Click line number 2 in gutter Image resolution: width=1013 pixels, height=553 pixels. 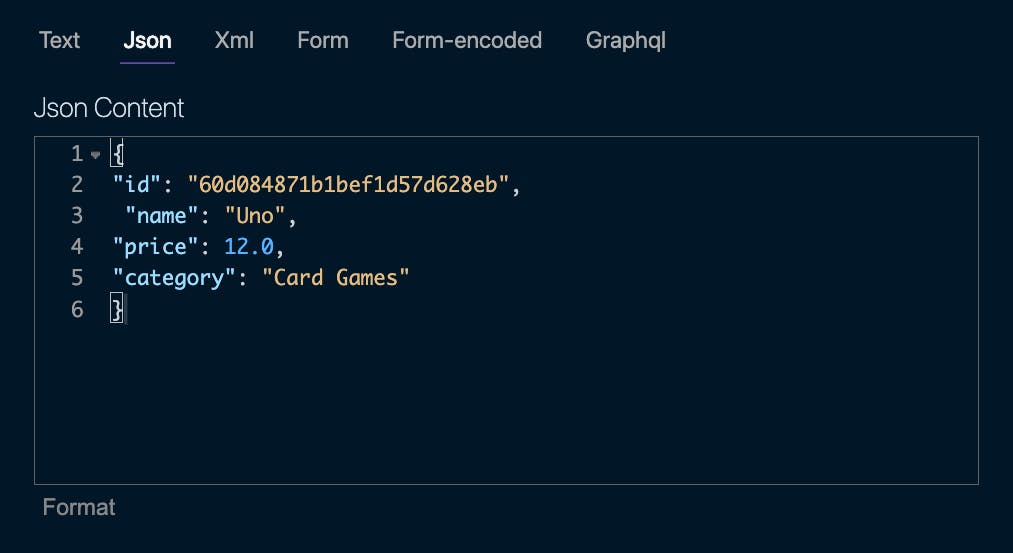pos(78,185)
